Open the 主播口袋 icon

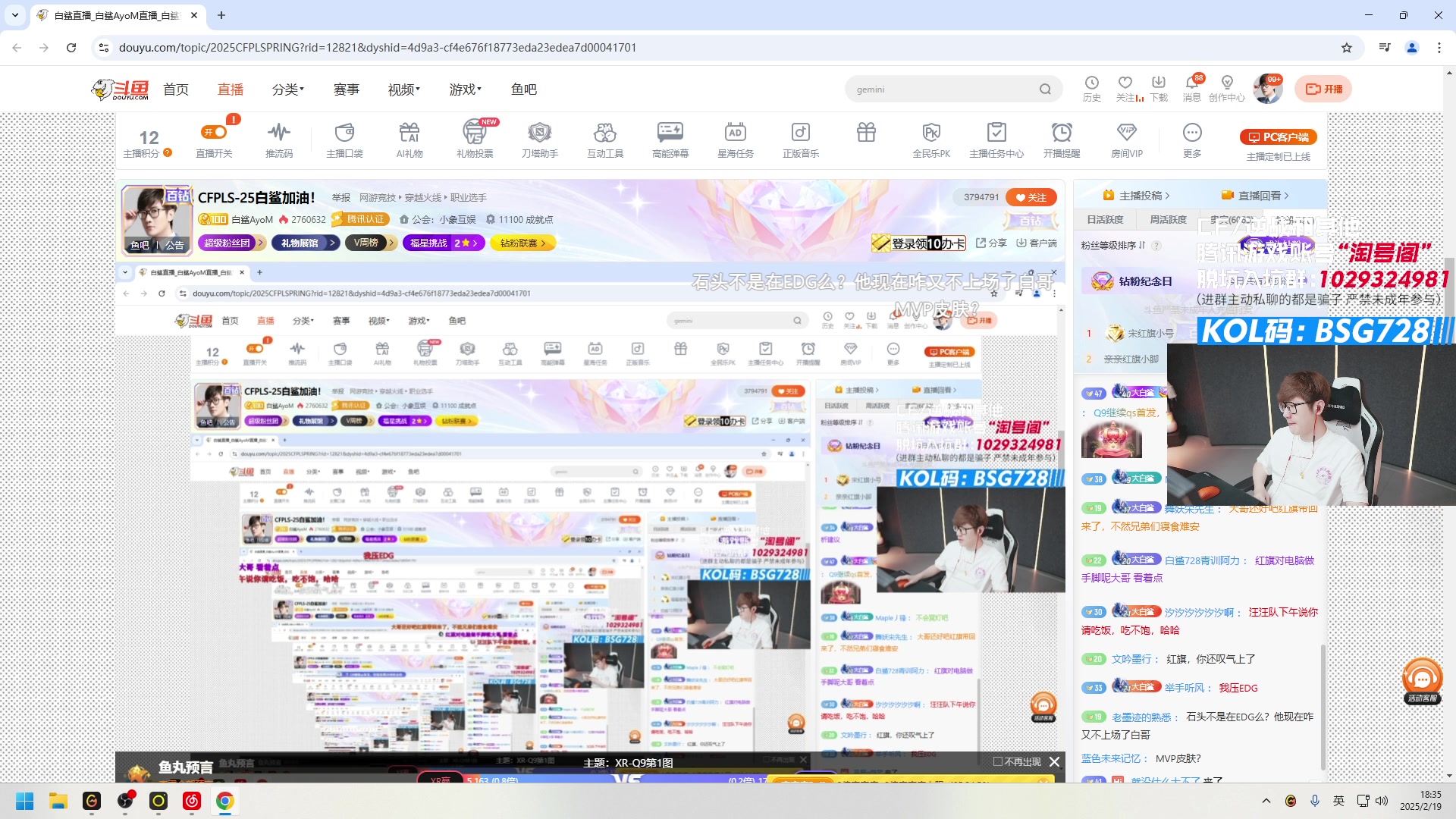tap(344, 140)
